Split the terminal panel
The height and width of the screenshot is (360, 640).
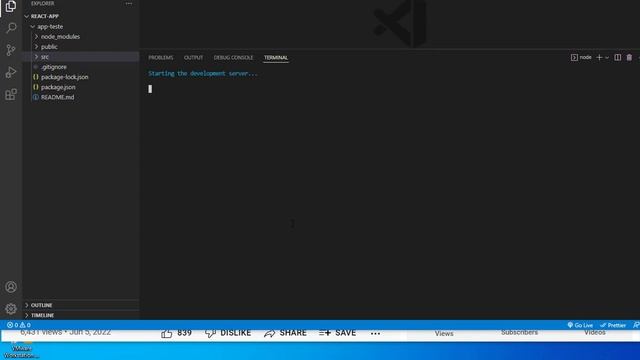(x=618, y=58)
